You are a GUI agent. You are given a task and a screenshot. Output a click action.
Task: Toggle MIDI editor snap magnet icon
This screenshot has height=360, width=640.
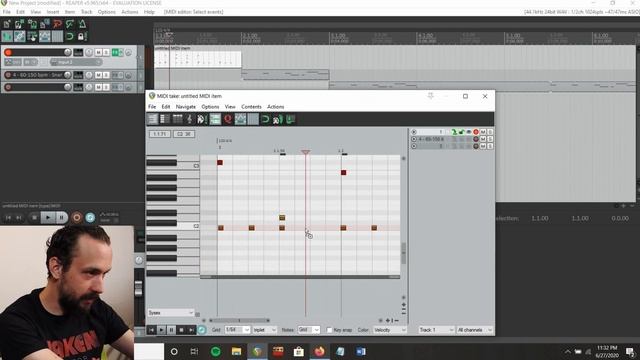[265, 119]
